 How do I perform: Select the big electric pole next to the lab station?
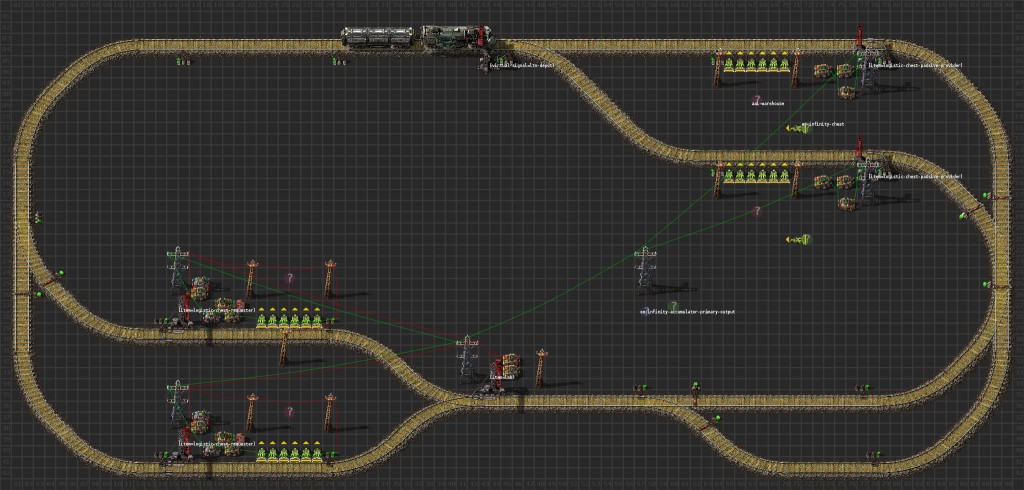pyautogui.click(x=467, y=359)
